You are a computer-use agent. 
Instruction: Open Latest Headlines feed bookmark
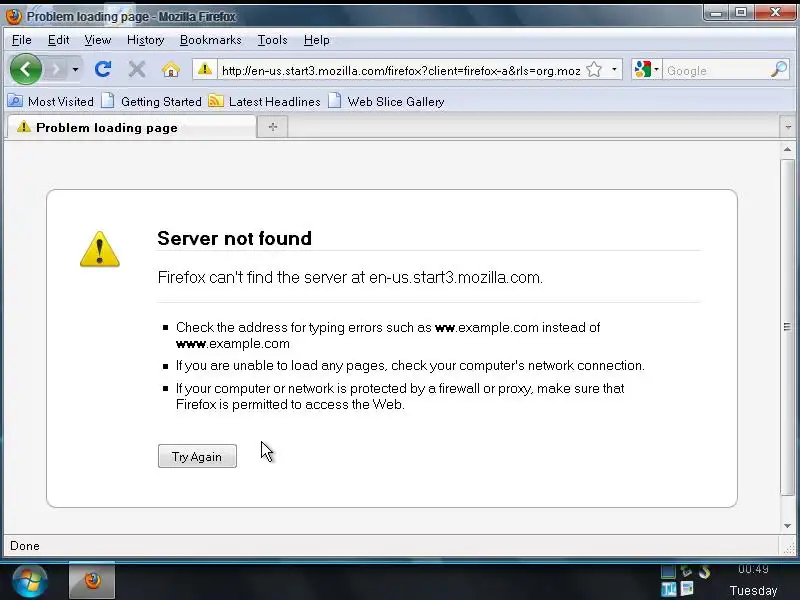pyautogui.click(x=264, y=102)
